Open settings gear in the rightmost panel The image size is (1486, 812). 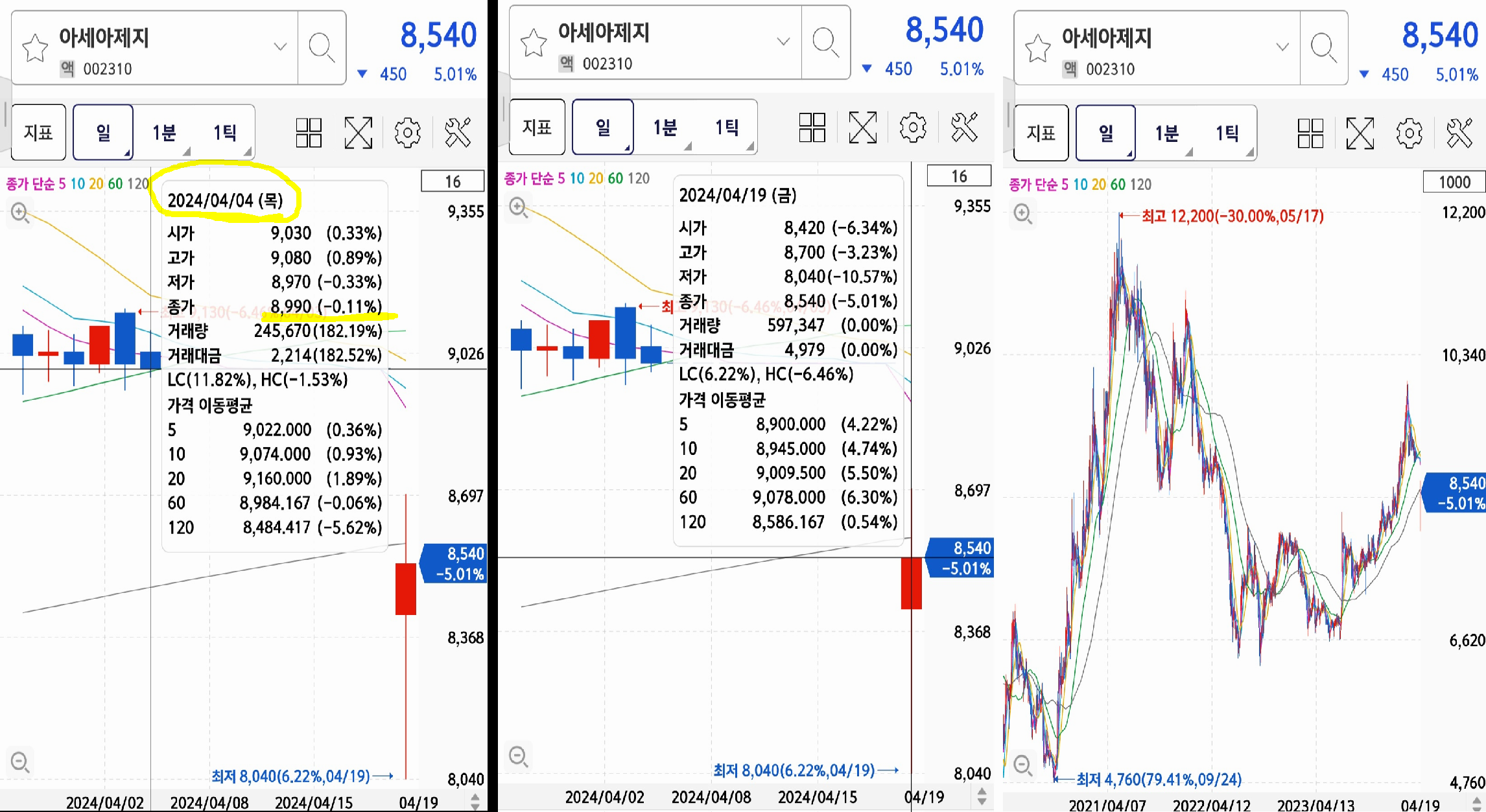[x=1408, y=133]
